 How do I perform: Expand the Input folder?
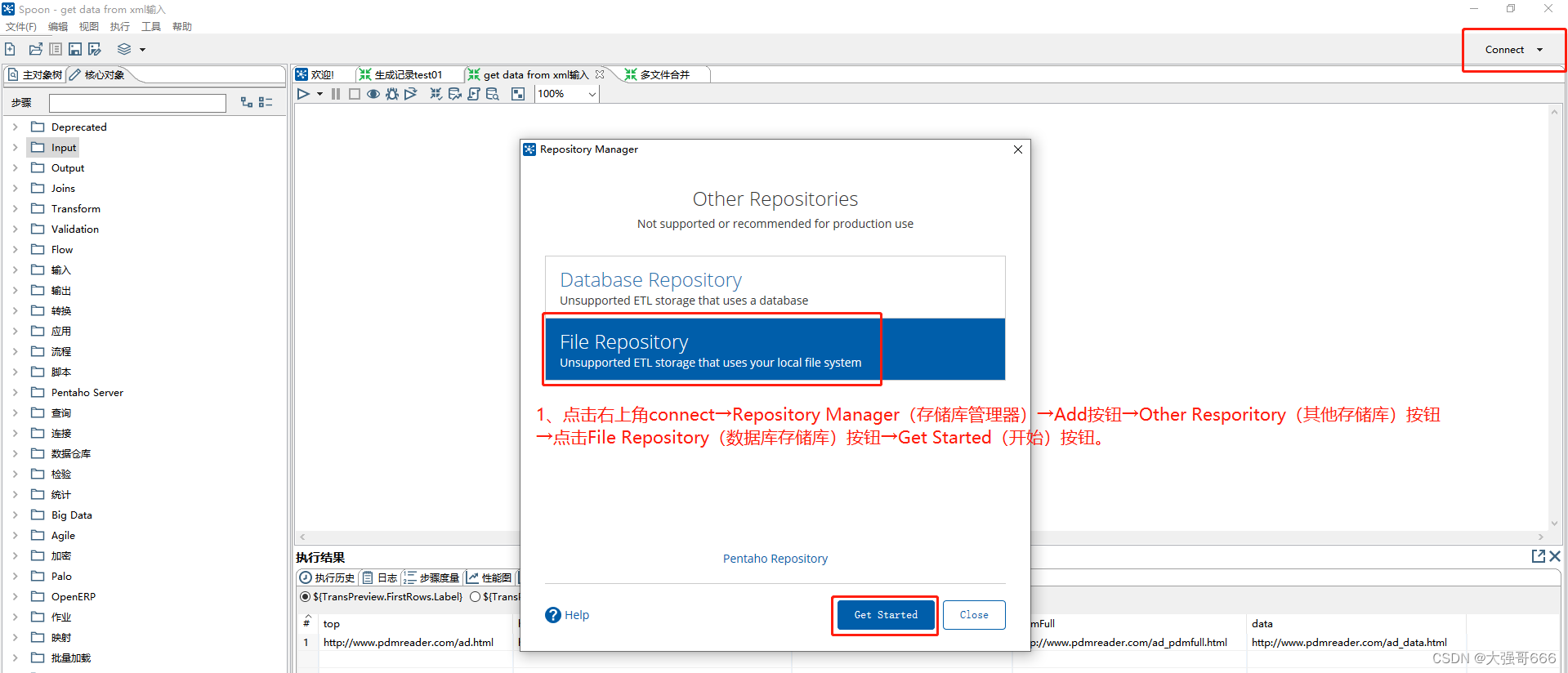pyautogui.click(x=15, y=148)
